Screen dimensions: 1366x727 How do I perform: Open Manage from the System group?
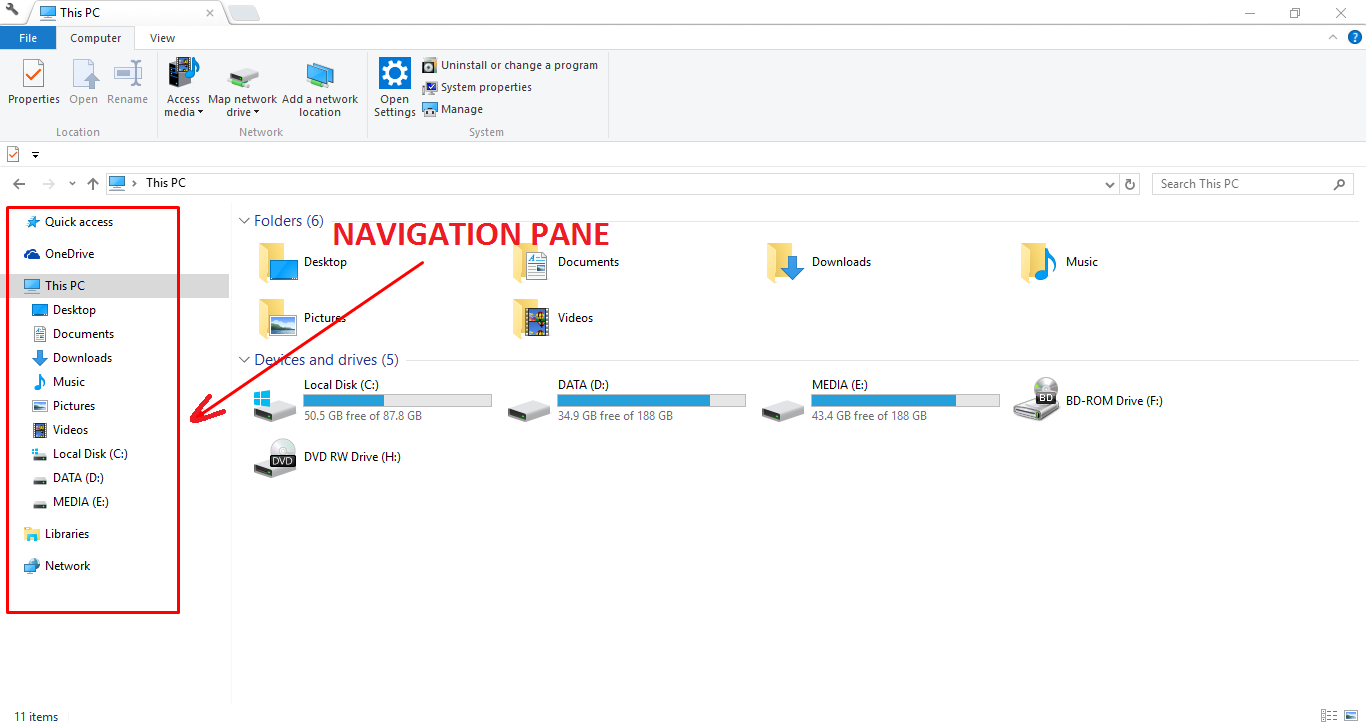tap(452, 109)
